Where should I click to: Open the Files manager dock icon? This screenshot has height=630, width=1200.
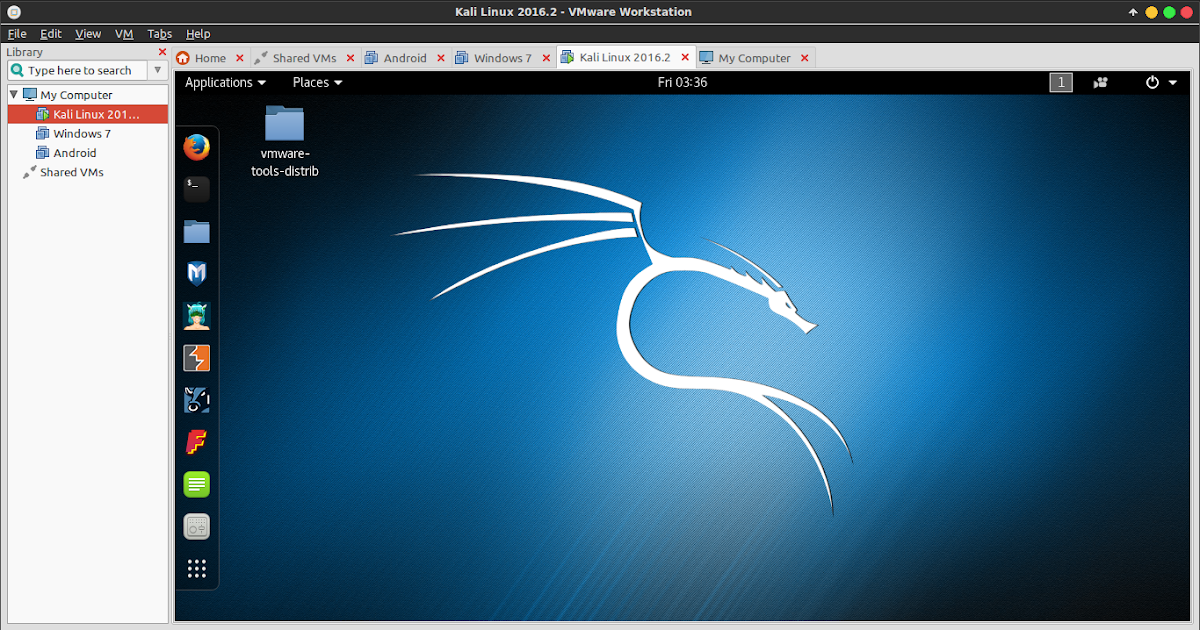(196, 231)
